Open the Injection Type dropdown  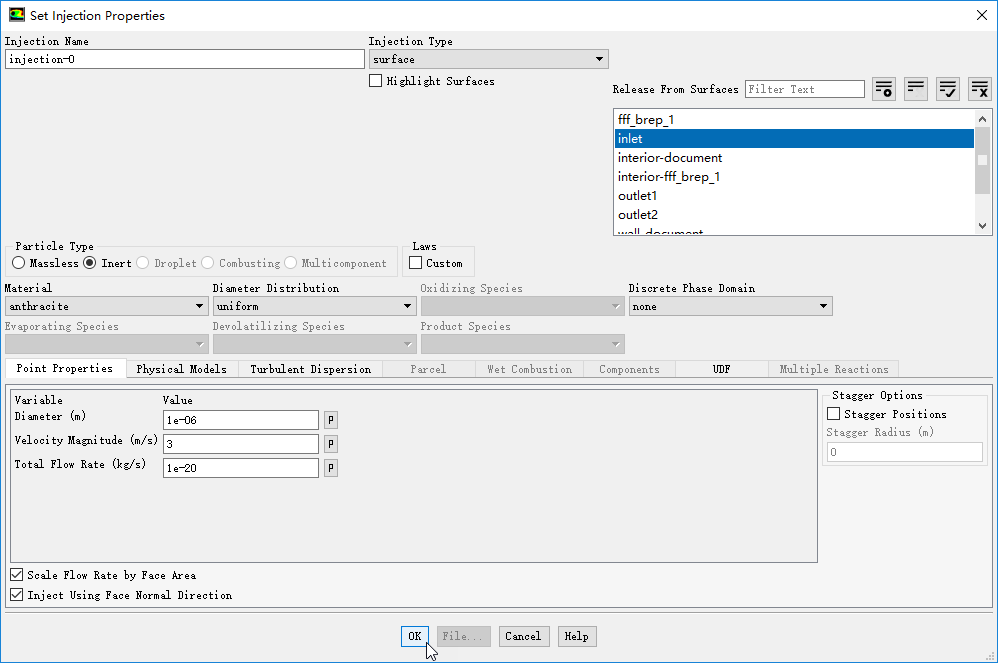[488, 60]
